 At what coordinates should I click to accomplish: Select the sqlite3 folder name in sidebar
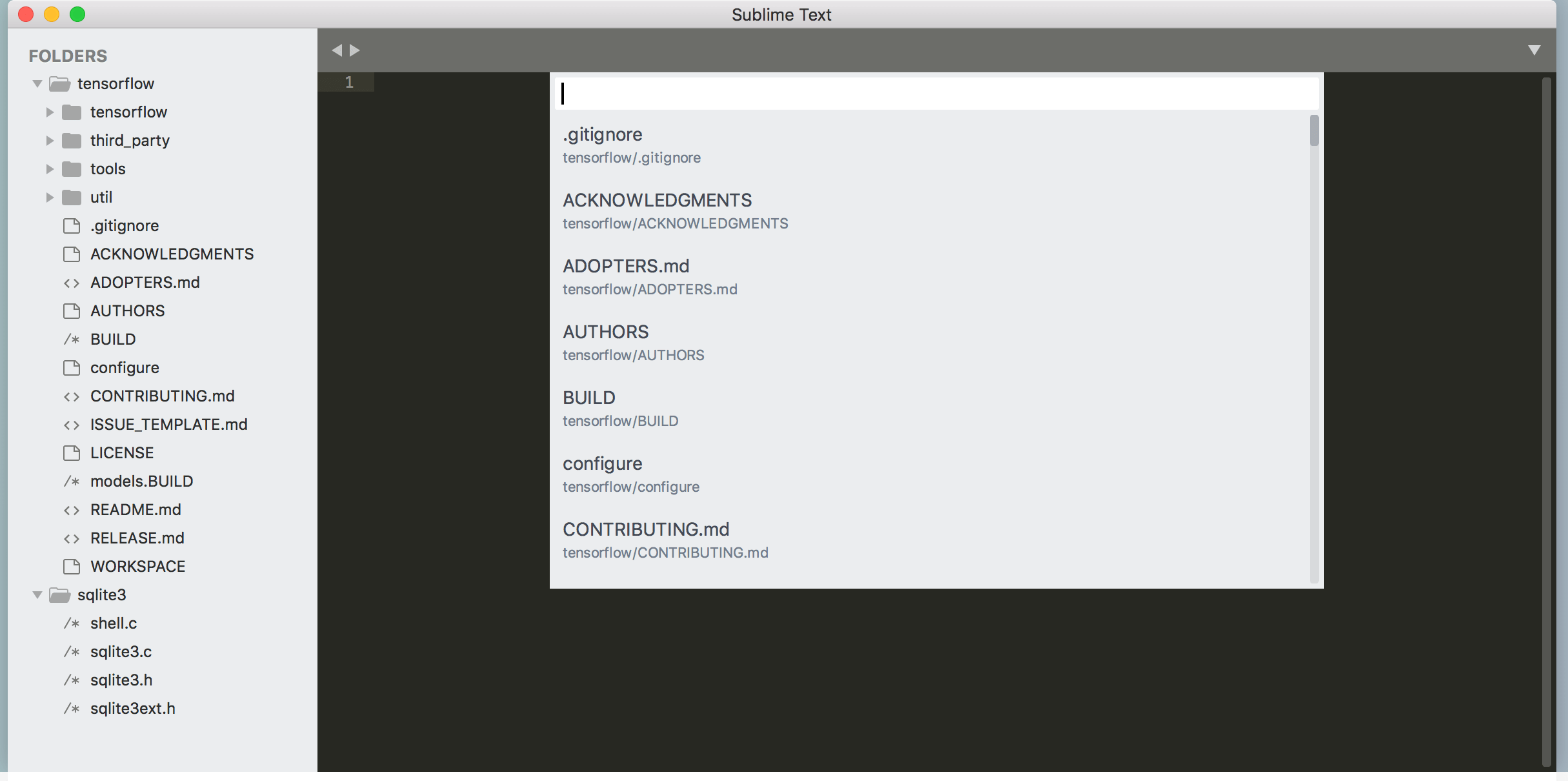(102, 595)
